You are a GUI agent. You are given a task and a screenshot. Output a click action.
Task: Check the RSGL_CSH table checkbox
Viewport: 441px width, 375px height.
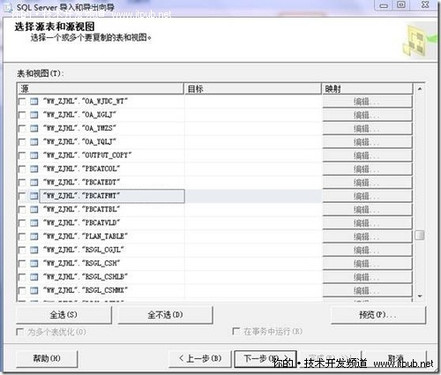(x=22, y=263)
